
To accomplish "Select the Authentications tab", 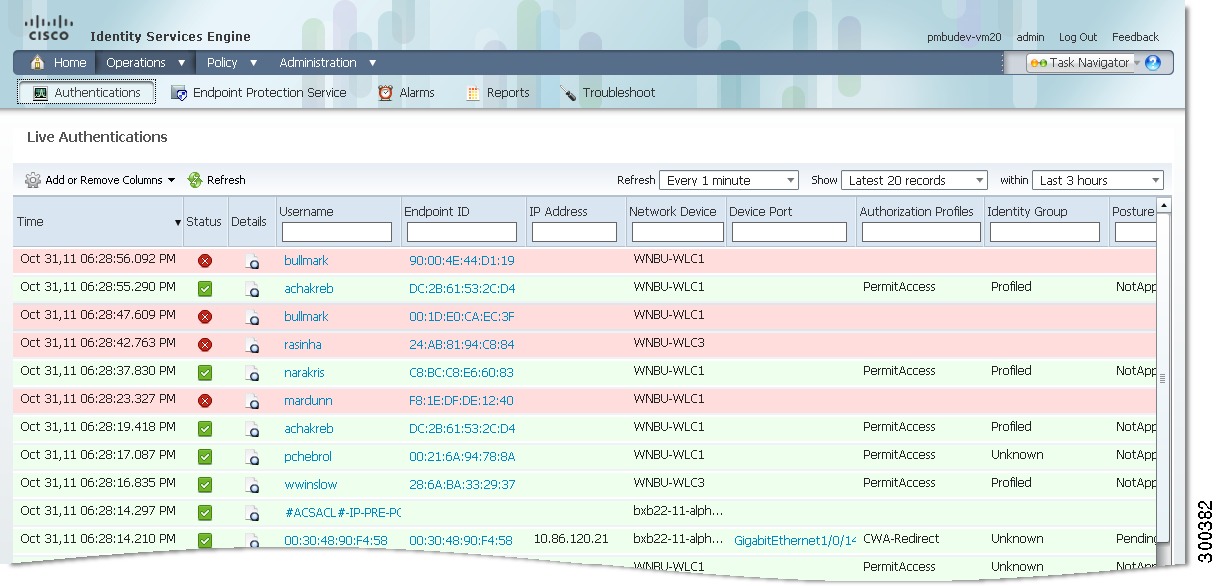I will click(x=87, y=92).
